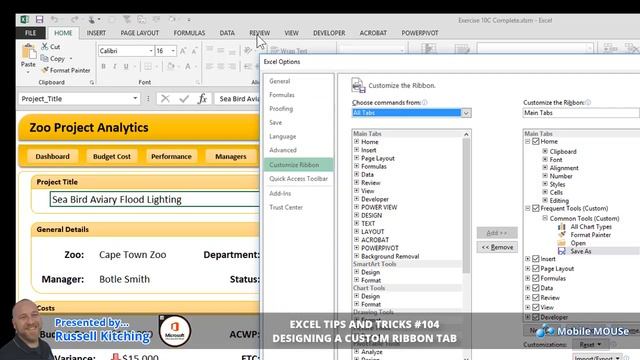Toggle the Review checkbox on the right list
Screen dimensions: 640x360
536,298
